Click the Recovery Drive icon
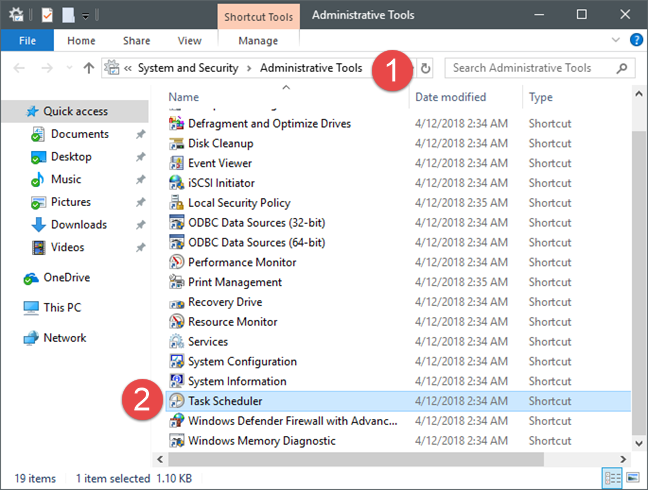 pyautogui.click(x=176, y=302)
